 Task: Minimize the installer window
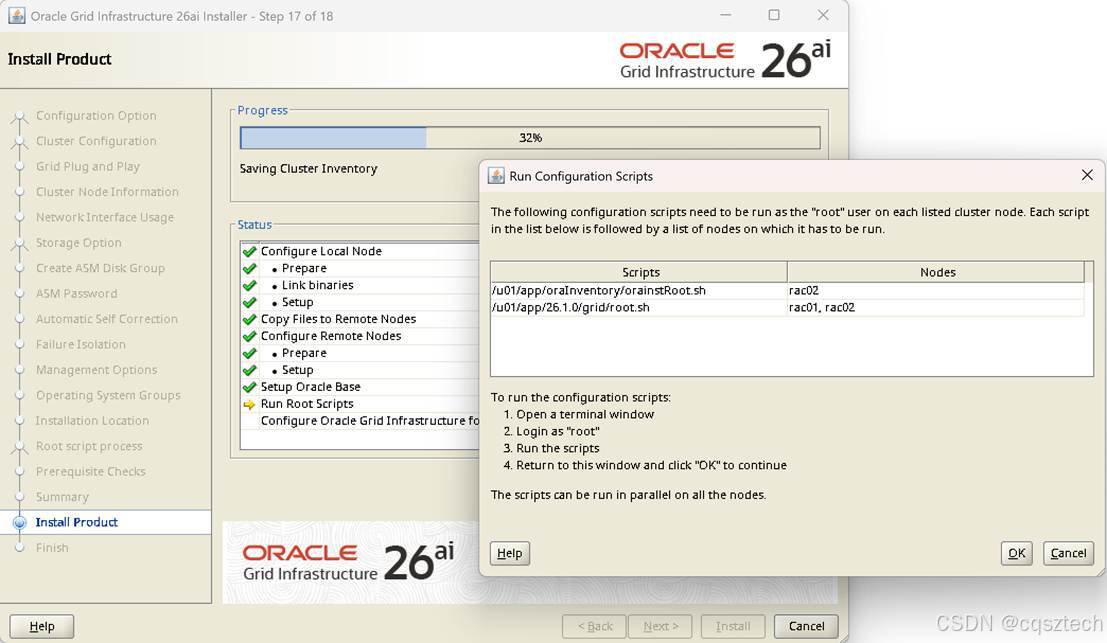pyautogui.click(x=726, y=15)
